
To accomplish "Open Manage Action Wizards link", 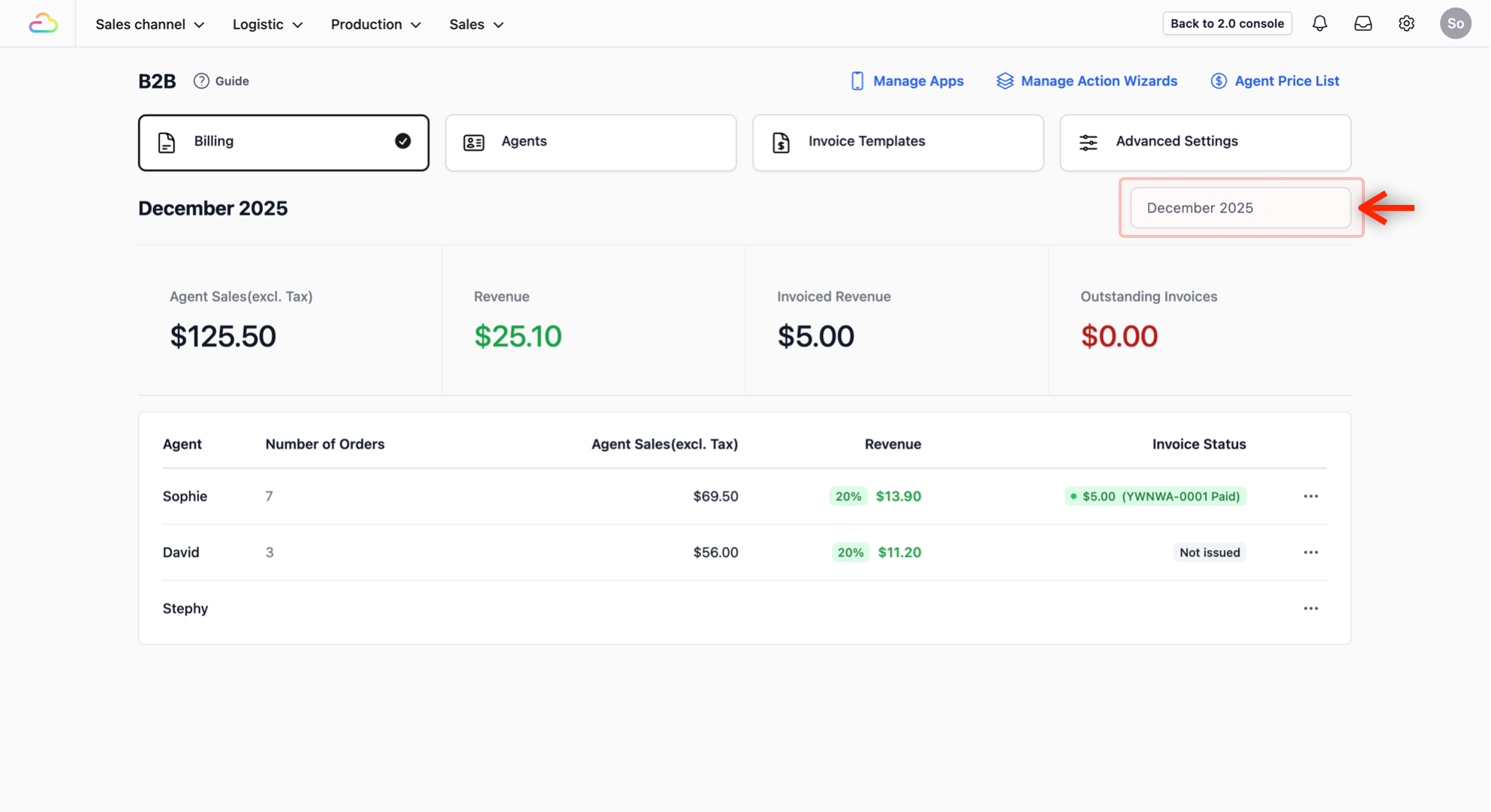I will [1086, 81].
